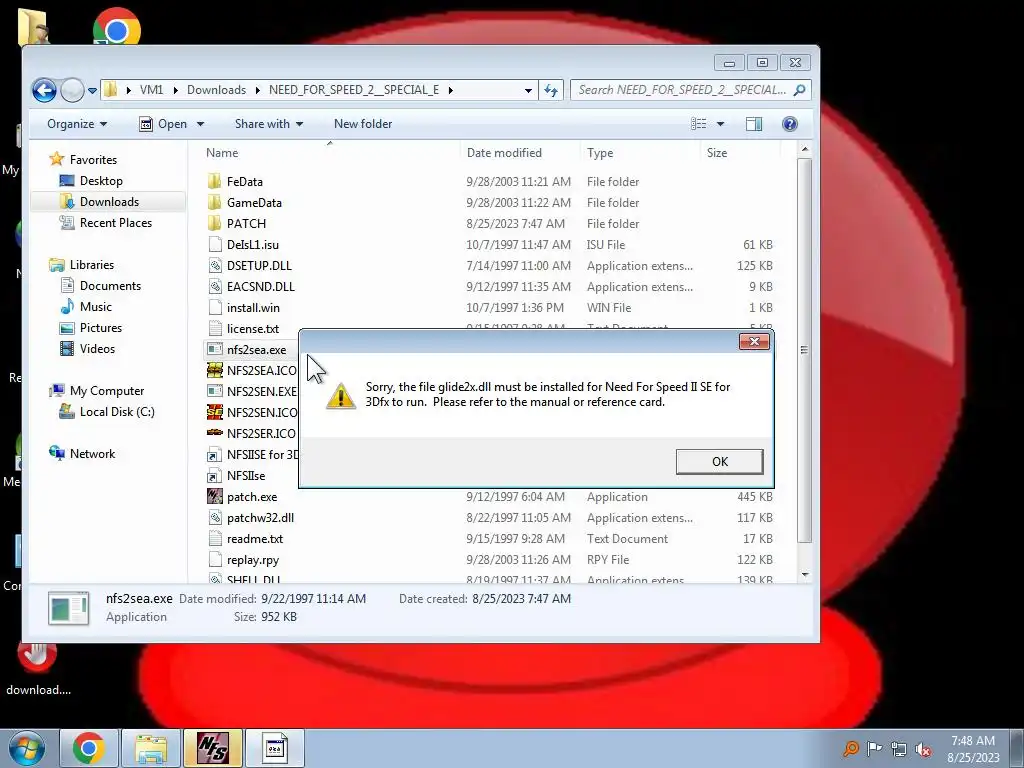
Task: Click New folder in toolbar
Action: point(362,124)
